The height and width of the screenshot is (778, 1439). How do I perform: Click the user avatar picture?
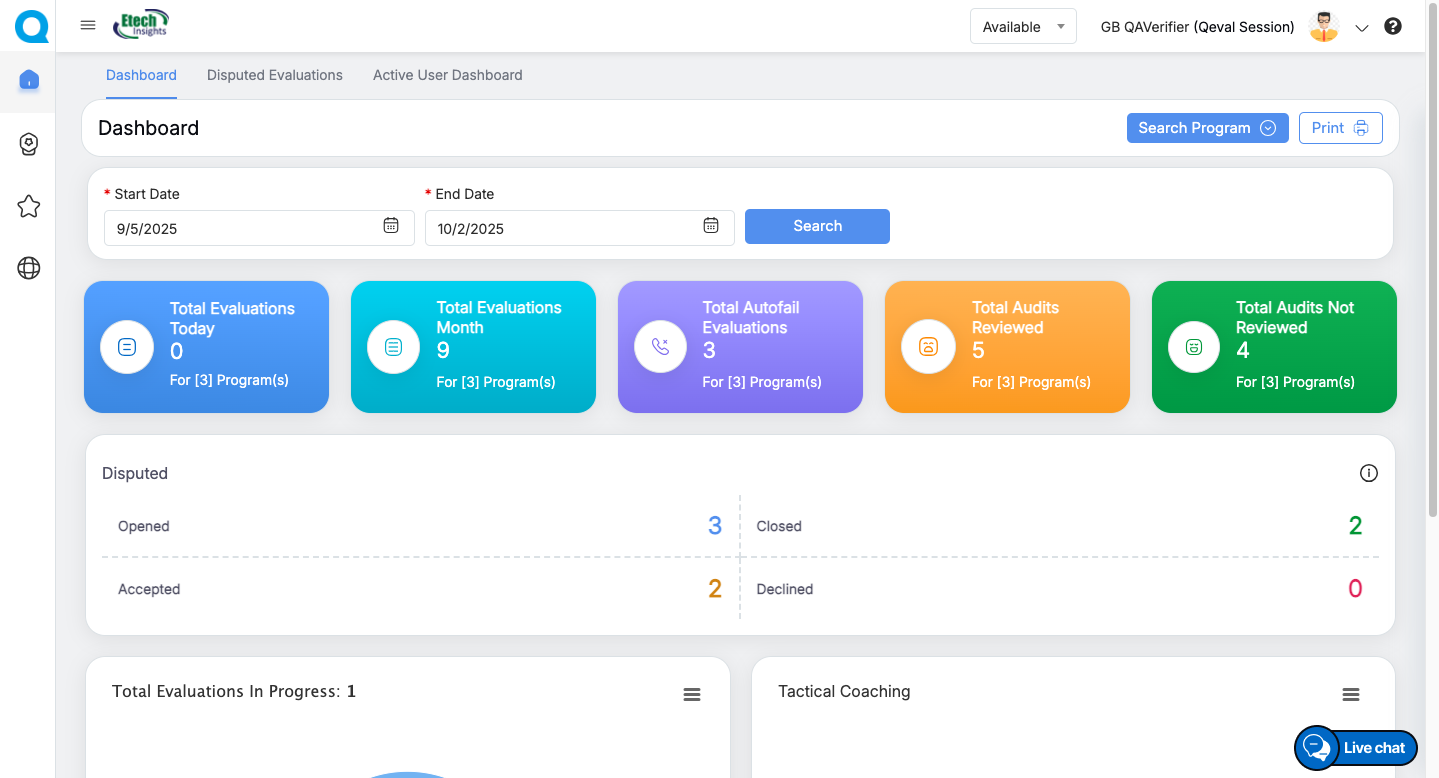point(1324,27)
